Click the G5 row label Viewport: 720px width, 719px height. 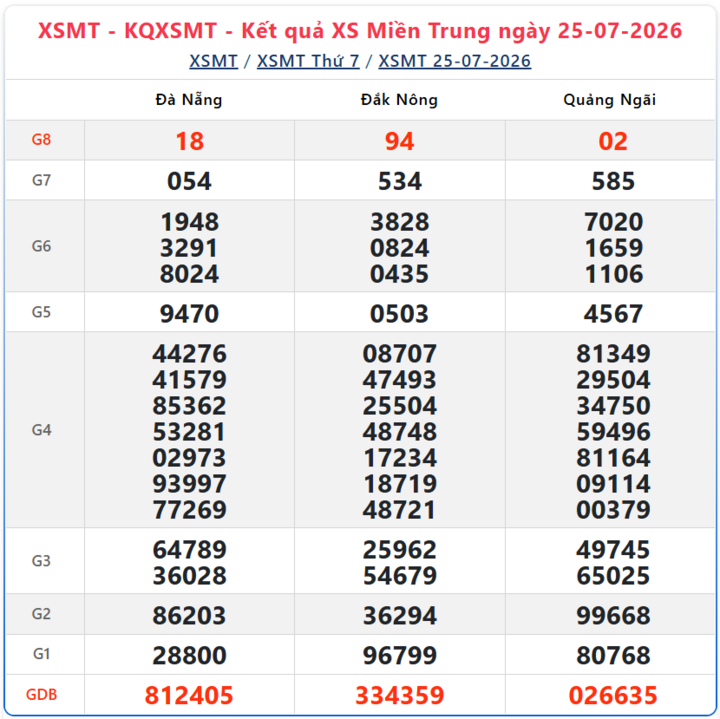(41, 312)
